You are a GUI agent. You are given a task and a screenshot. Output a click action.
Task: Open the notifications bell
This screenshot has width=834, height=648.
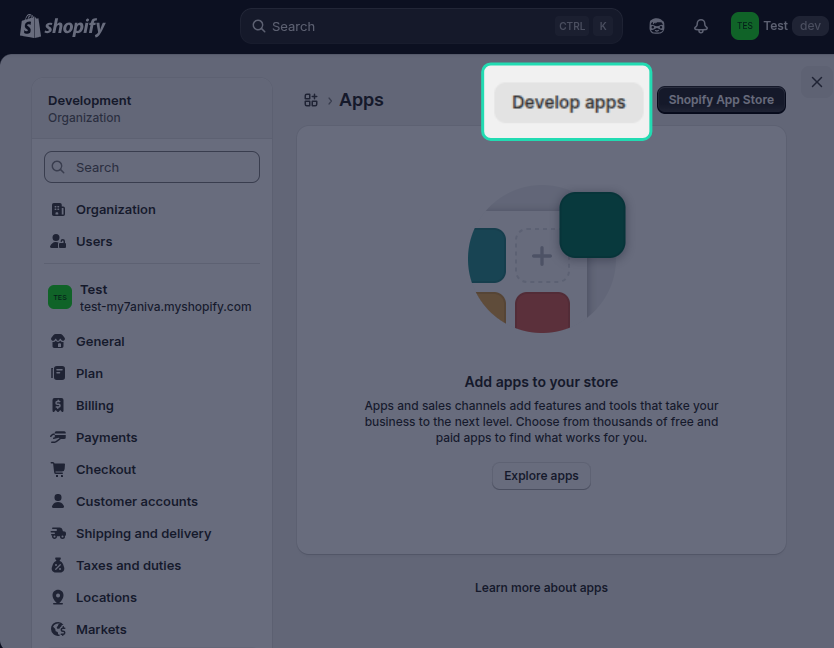701,26
